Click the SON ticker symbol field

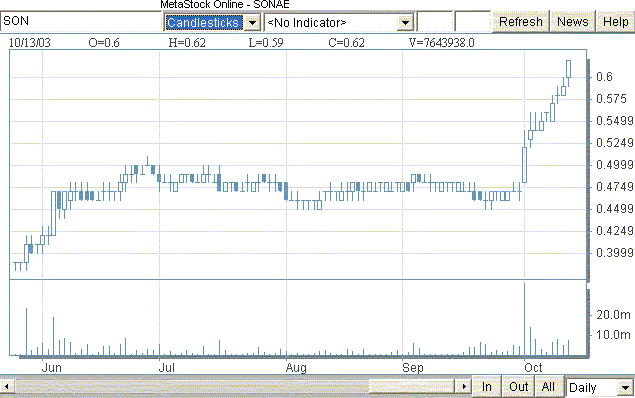(81, 21)
